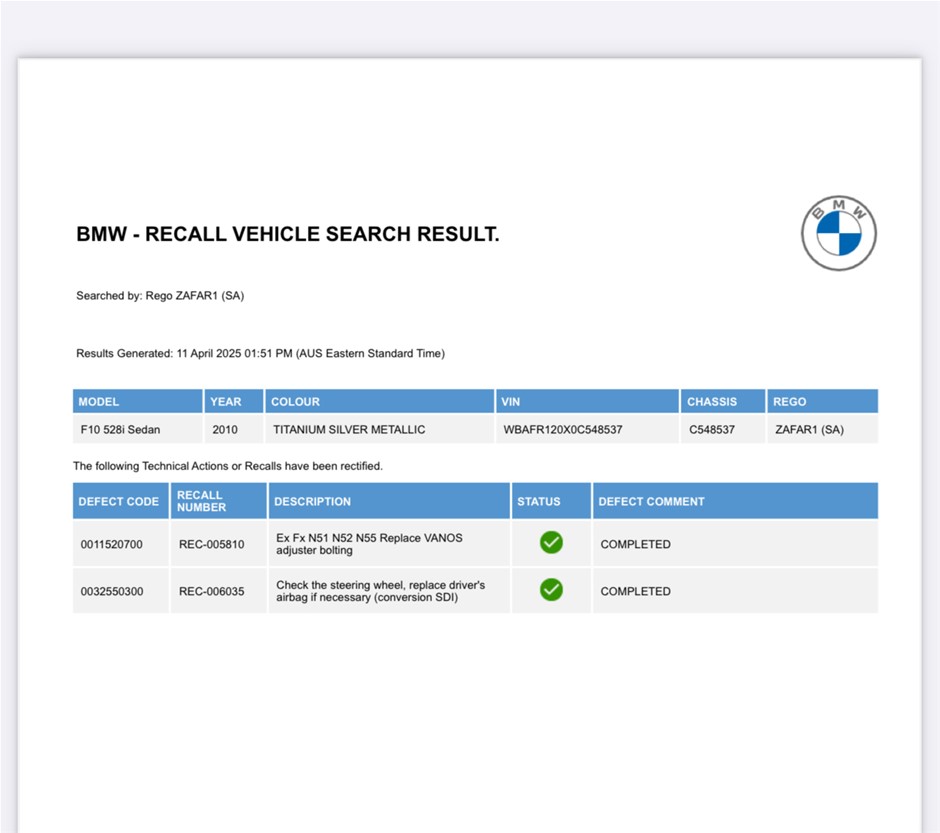The width and height of the screenshot is (940, 833).
Task: Select the YEAR column header
Action: [x=226, y=402]
